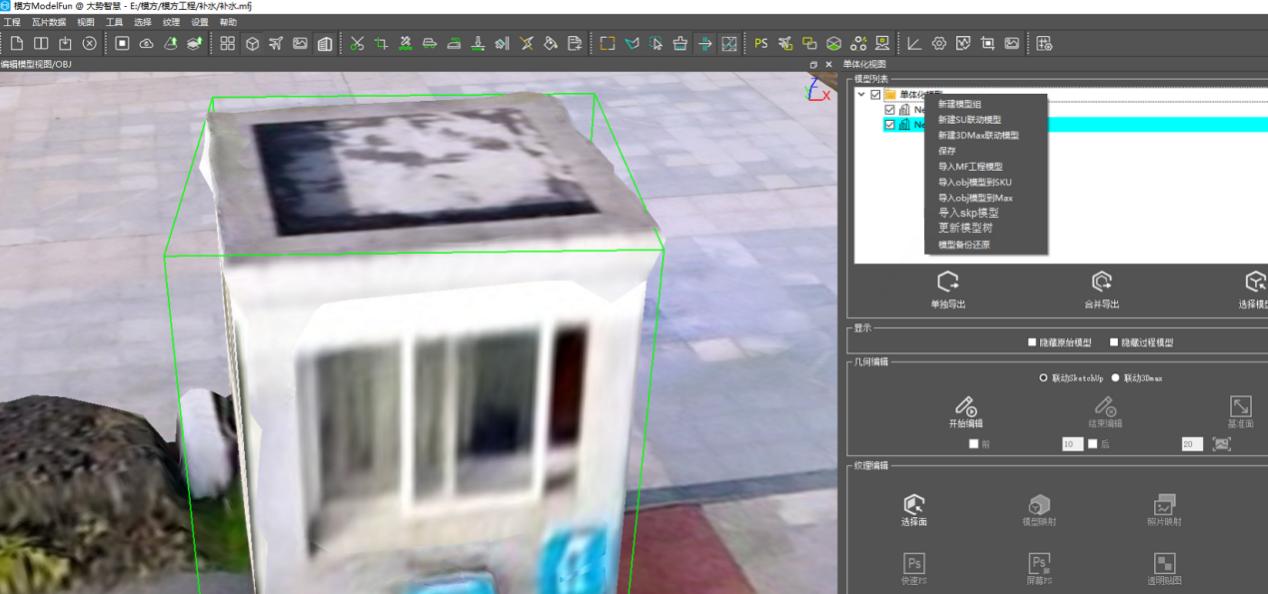Screen dimensions: 1268x594
Task: Click the scissors cut tool icon
Action: pyautogui.click(x=357, y=43)
